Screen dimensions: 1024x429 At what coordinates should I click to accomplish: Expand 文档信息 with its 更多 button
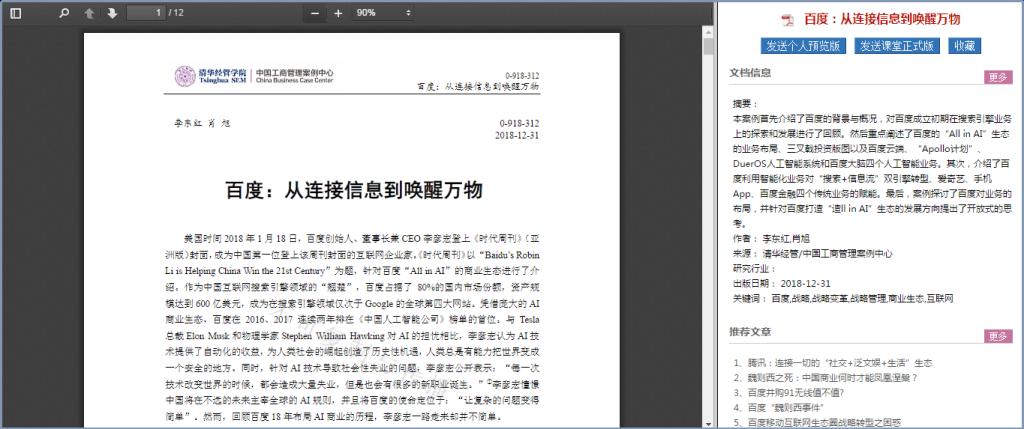tap(997, 76)
